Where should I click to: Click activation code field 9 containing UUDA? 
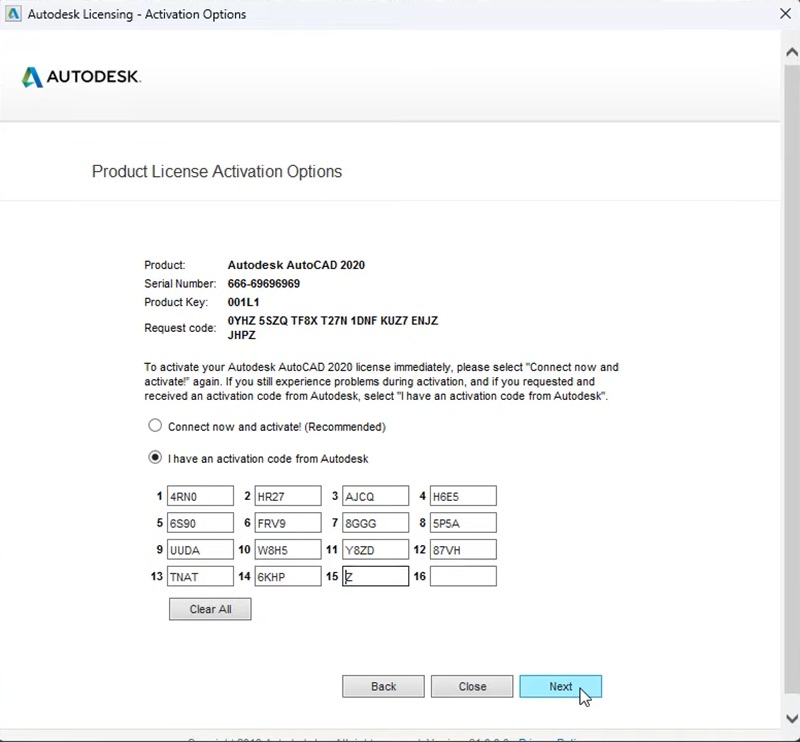click(200, 549)
